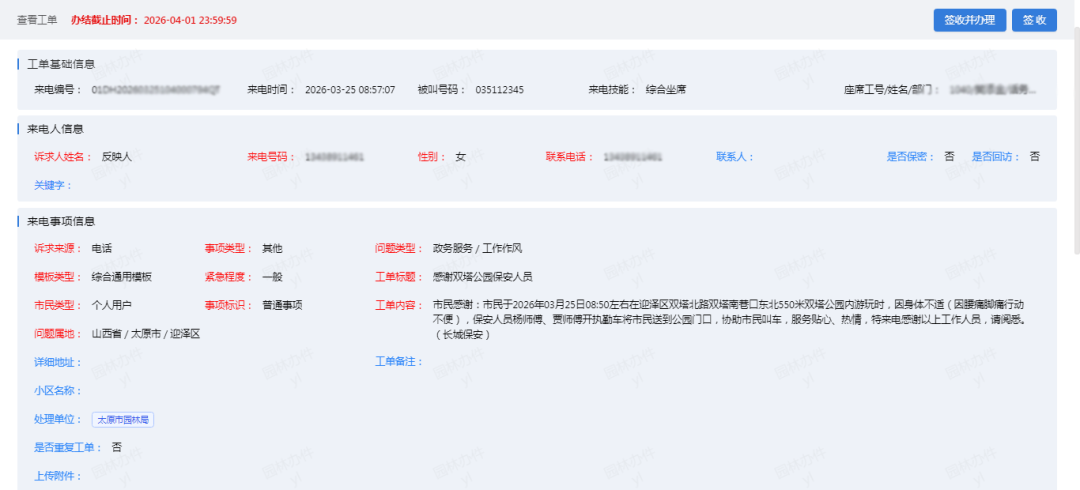The image size is (1080, 490).
Task: Click the 是否重复工单 value 否
Action: [x=116, y=447]
